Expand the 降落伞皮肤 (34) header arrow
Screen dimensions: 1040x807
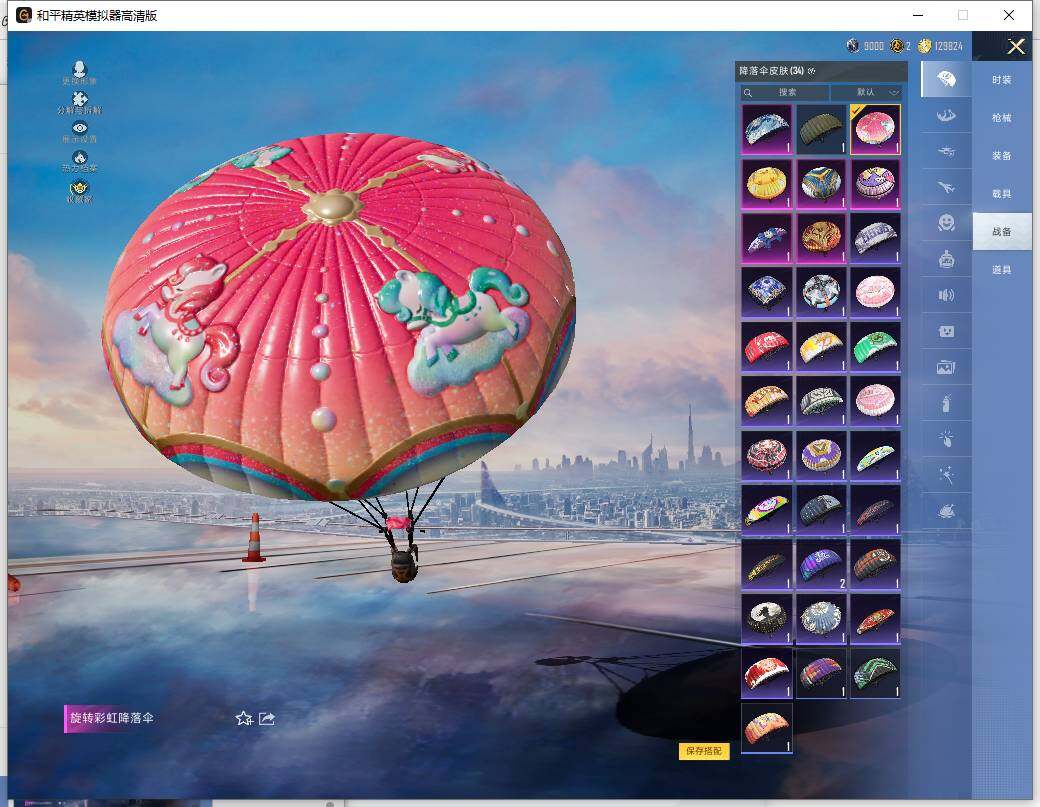coord(812,71)
